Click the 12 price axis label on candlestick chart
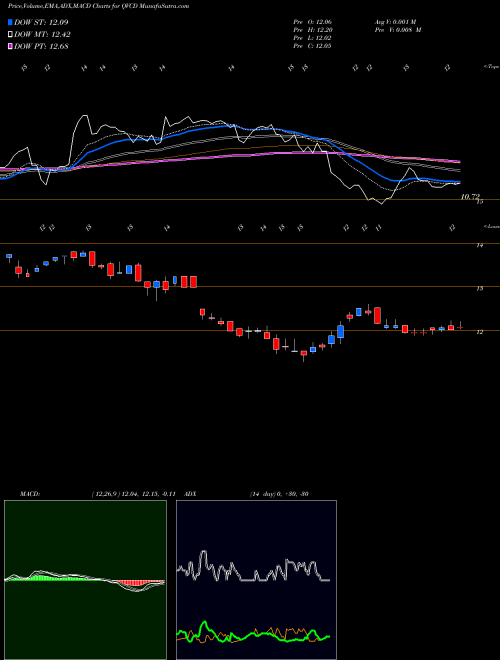 (479, 332)
